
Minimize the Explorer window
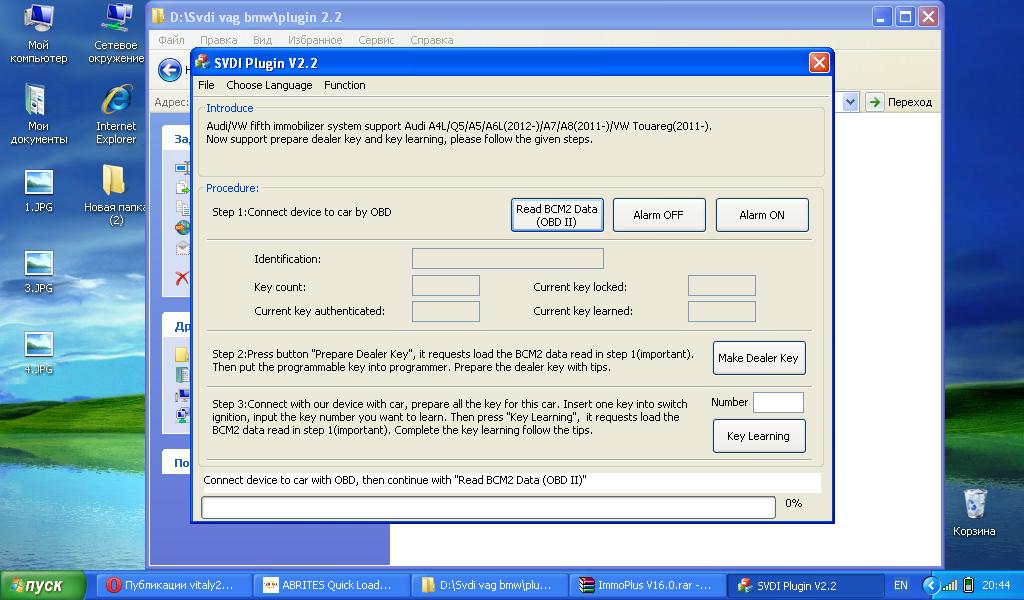pyautogui.click(x=882, y=17)
